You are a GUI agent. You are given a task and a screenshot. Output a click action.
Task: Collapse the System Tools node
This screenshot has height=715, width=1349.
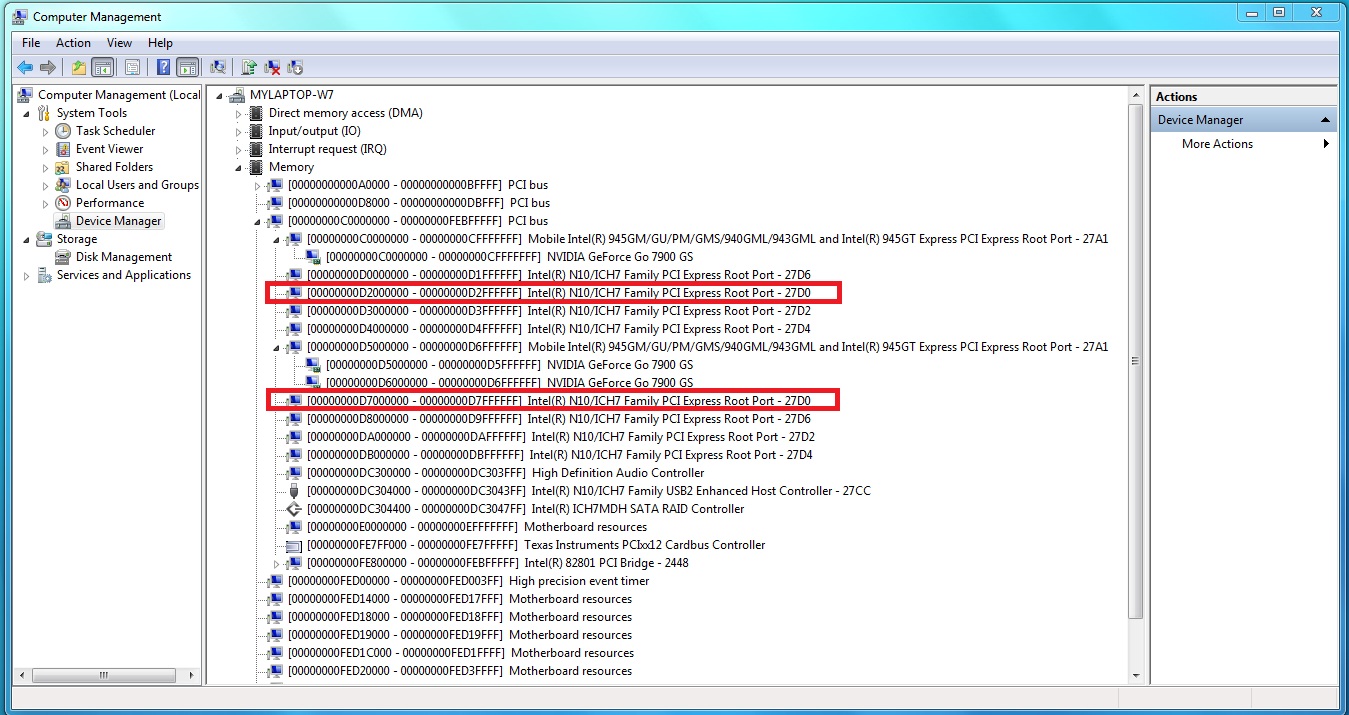[27, 113]
